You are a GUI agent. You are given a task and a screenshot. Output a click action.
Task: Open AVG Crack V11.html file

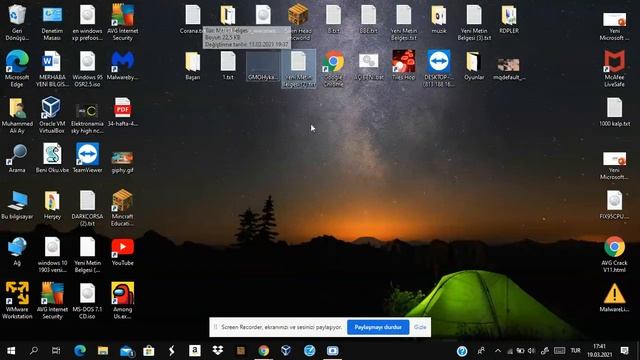click(614, 254)
